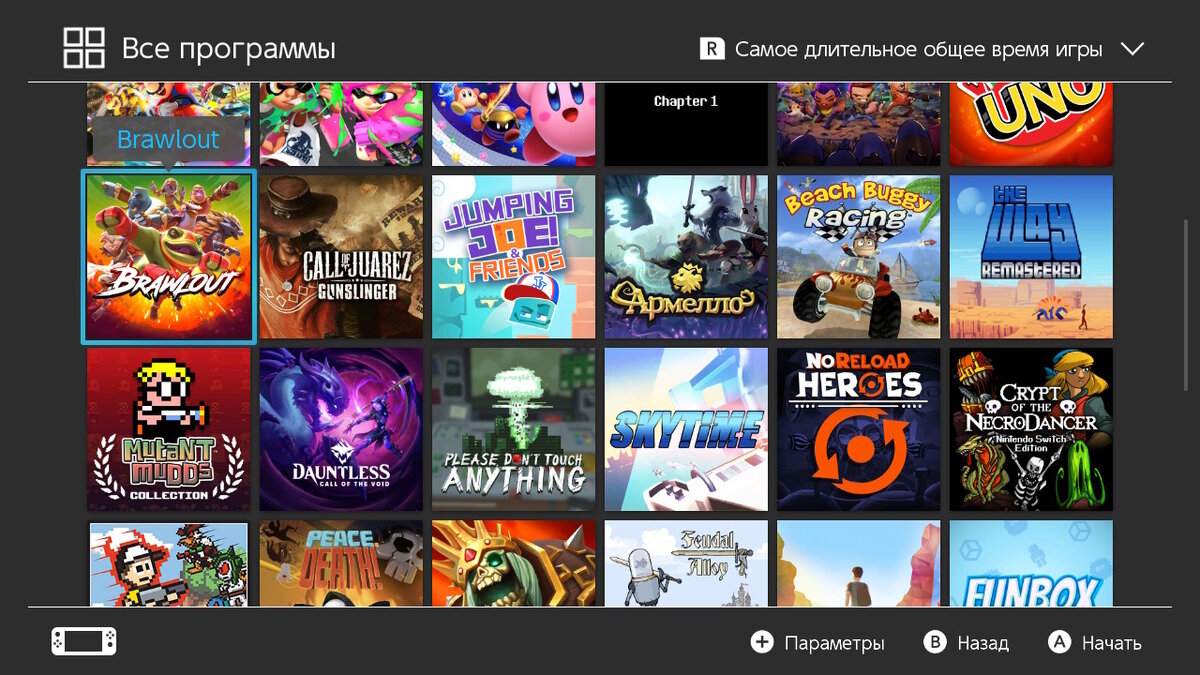1200x675 pixels.
Task: Select Crypt of the NecroDancer tile
Action: 1031,429
